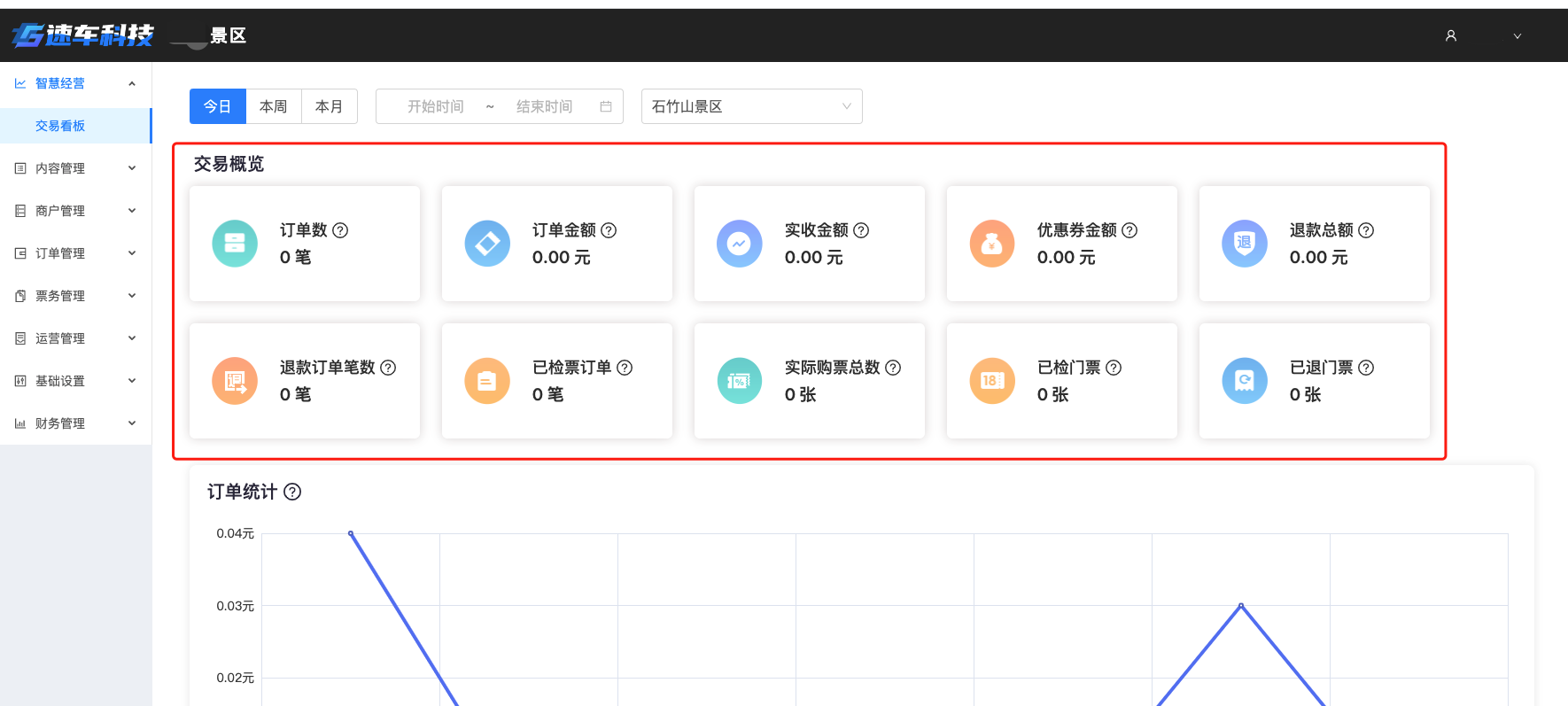Open help tooltip next to 已退门票
The width and height of the screenshot is (1568, 706).
click(1366, 368)
